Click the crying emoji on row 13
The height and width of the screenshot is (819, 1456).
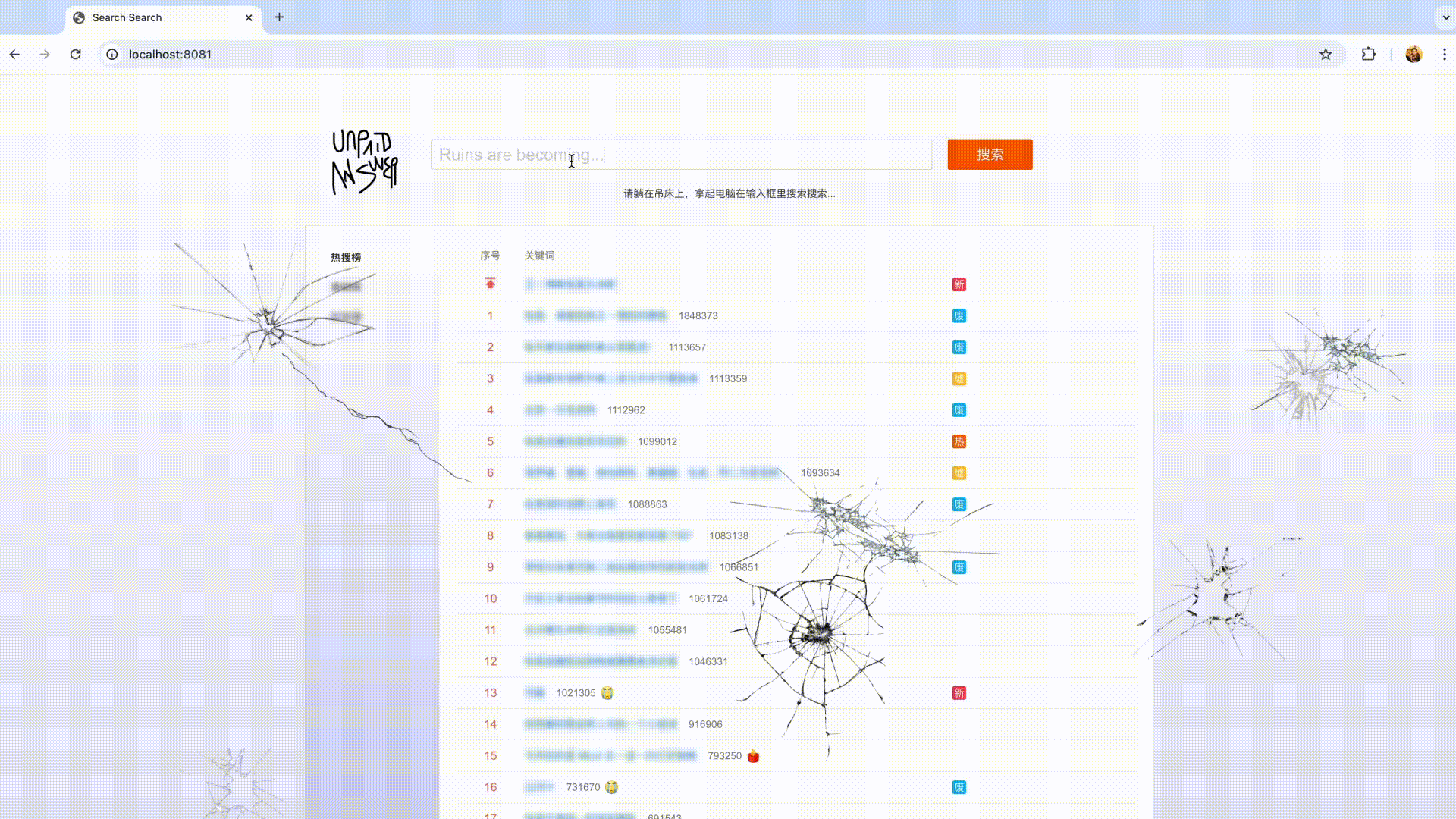607,693
